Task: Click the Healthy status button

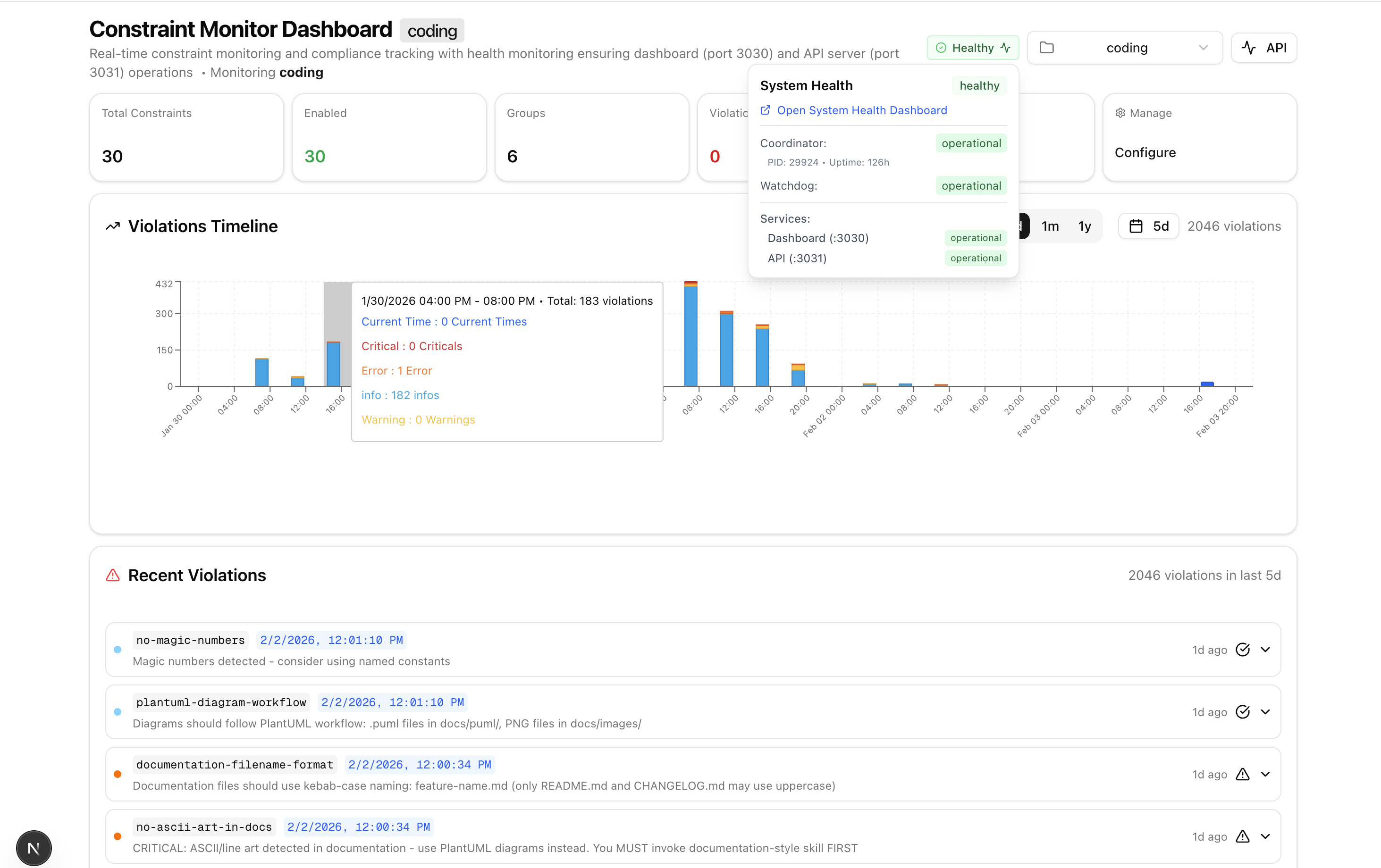Action: coord(973,48)
